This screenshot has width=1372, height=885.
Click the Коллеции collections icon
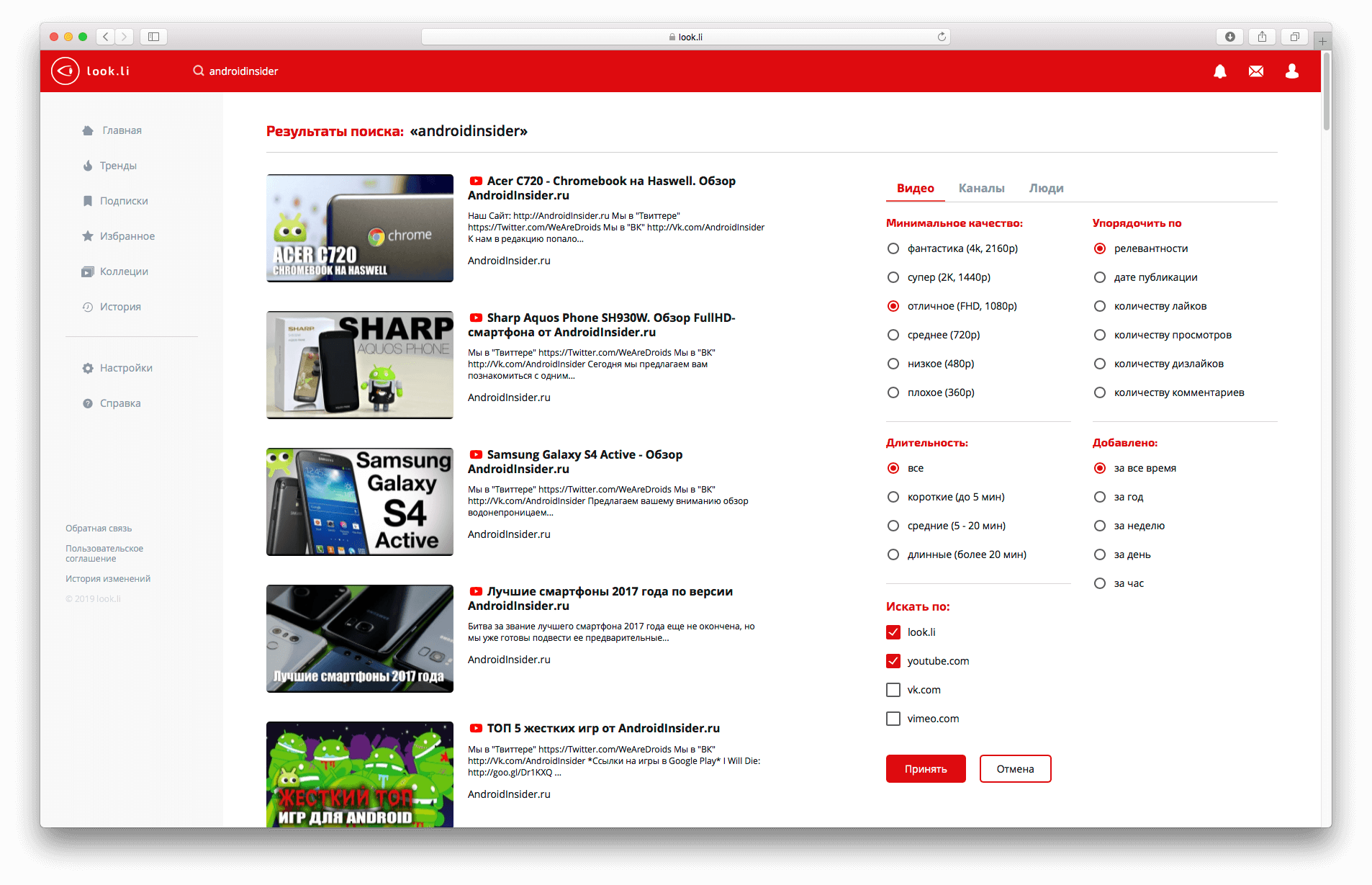pyautogui.click(x=88, y=271)
